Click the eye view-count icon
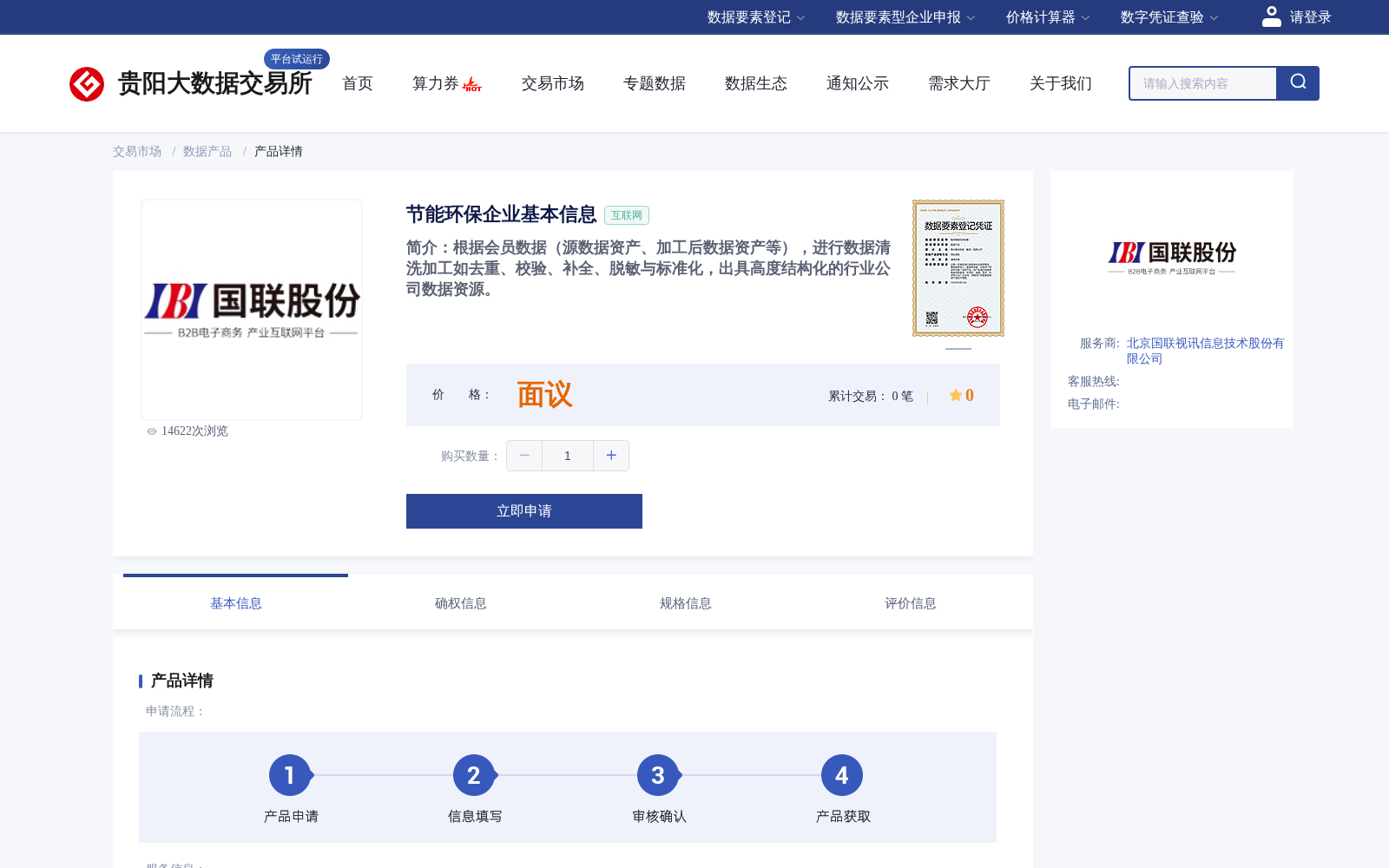Image resolution: width=1389 pixels, height=868 pixels. click(152, 431)
